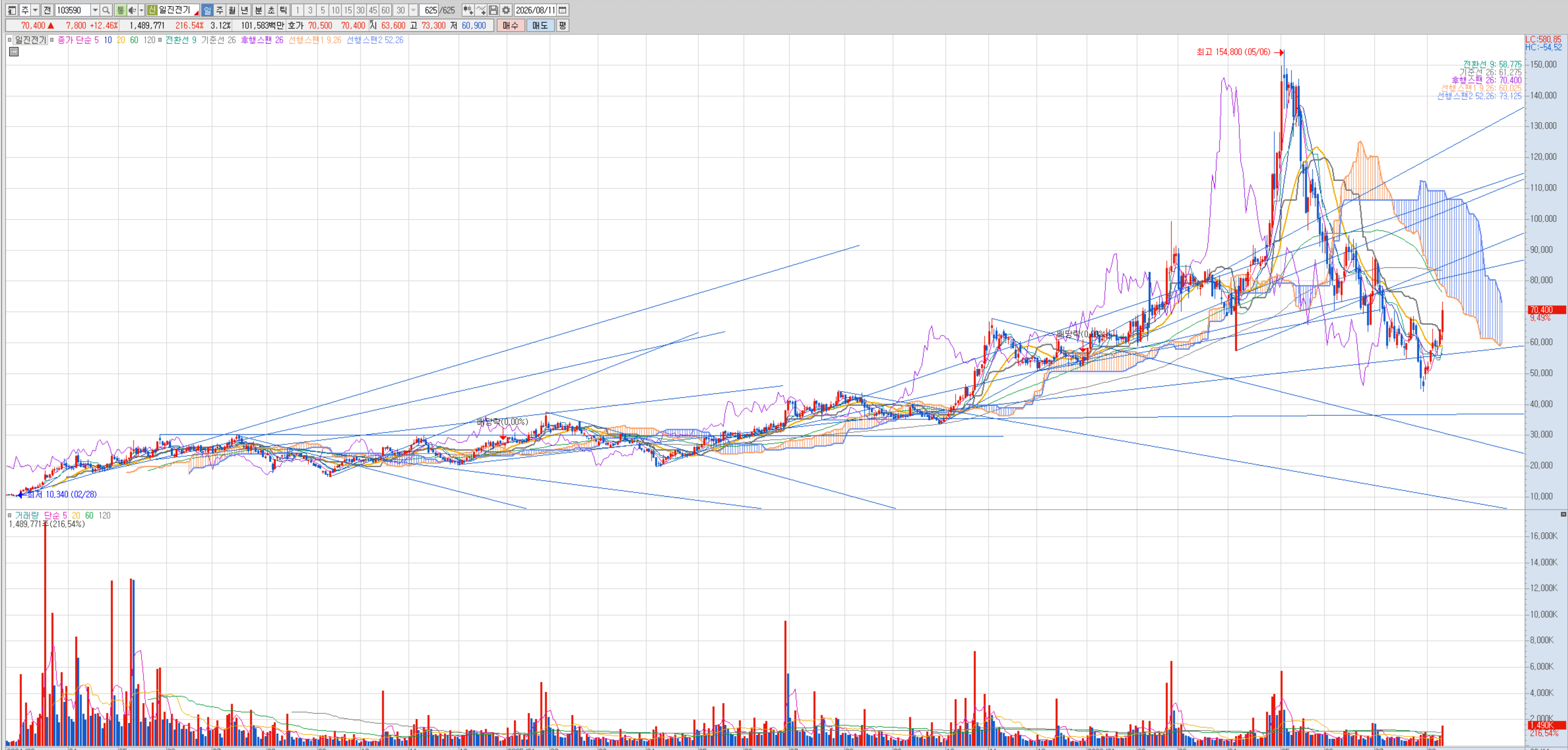
Task: Toggle the 전 button in the toolbar
Action: [47, 10]
